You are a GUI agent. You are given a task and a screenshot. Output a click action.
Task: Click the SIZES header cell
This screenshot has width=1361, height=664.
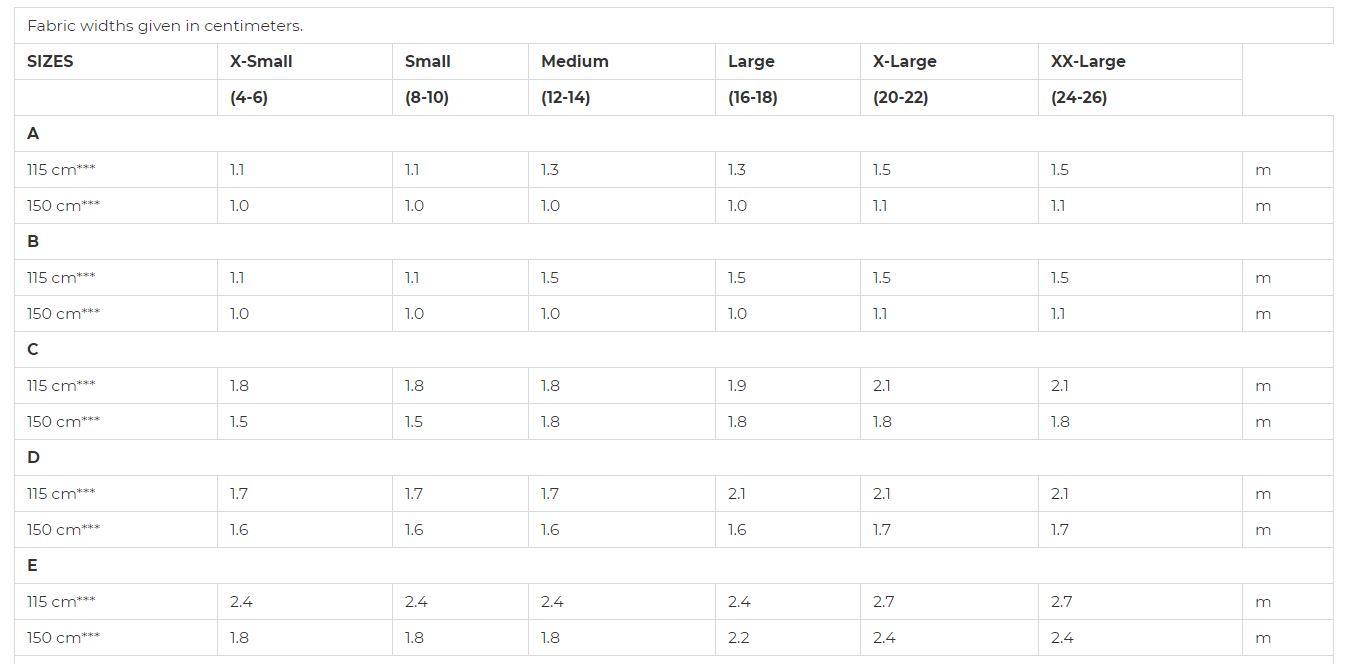click(x=116, y=61)
